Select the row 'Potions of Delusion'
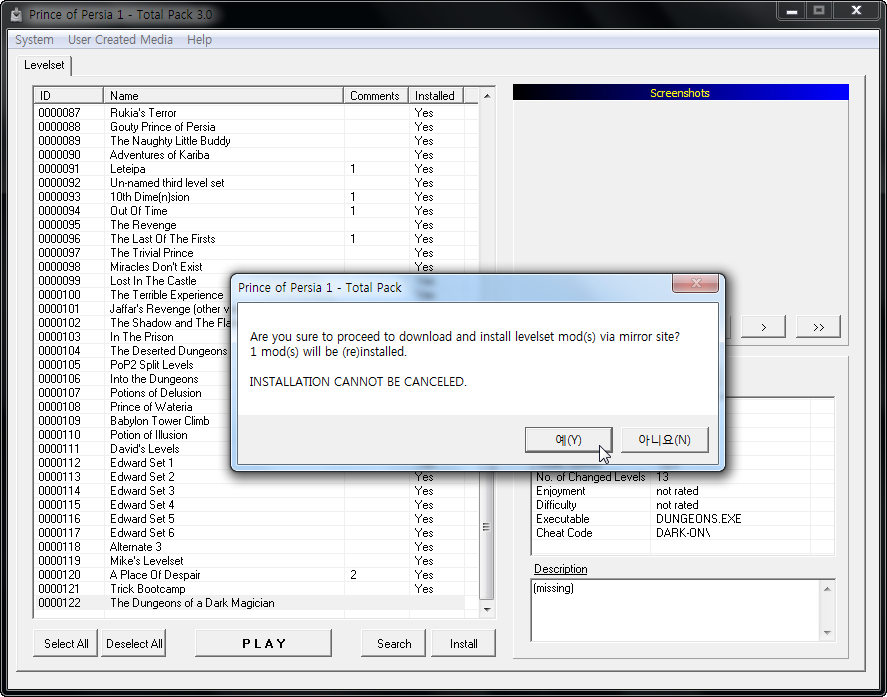This screenshot has height=697, width=887. coord(133,393)
